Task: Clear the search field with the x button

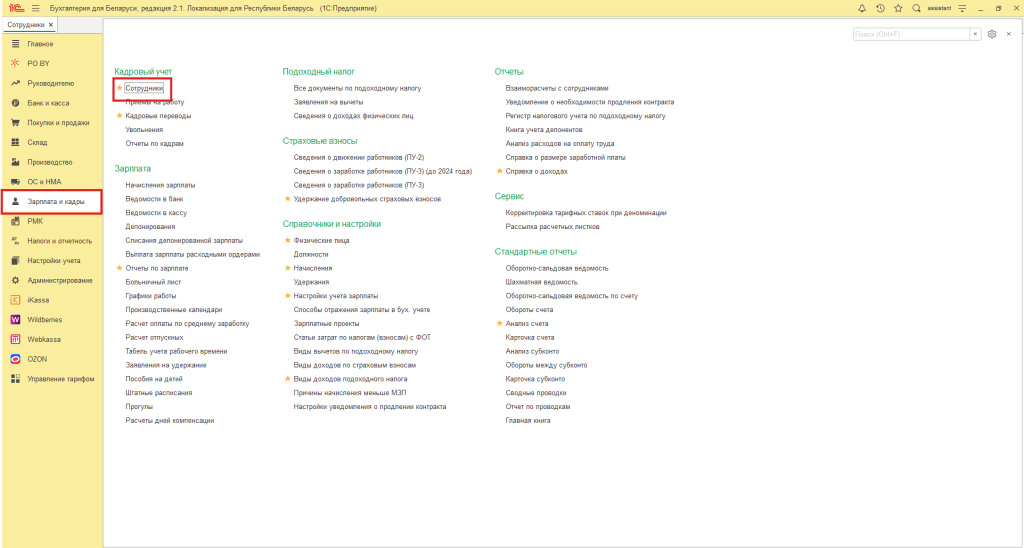Action: click(975, 34)
